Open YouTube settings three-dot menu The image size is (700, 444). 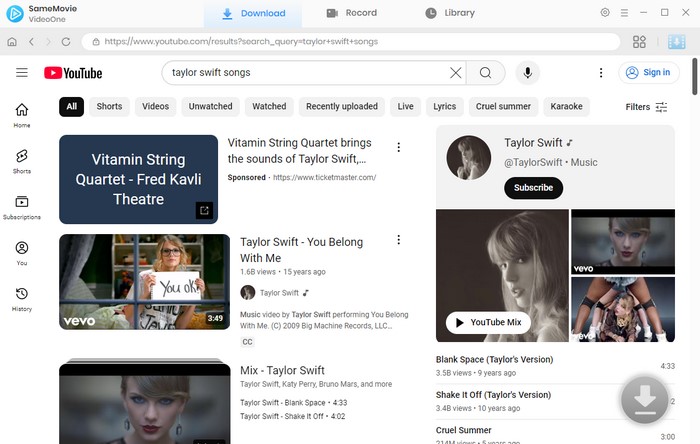[x=601, y=73]
